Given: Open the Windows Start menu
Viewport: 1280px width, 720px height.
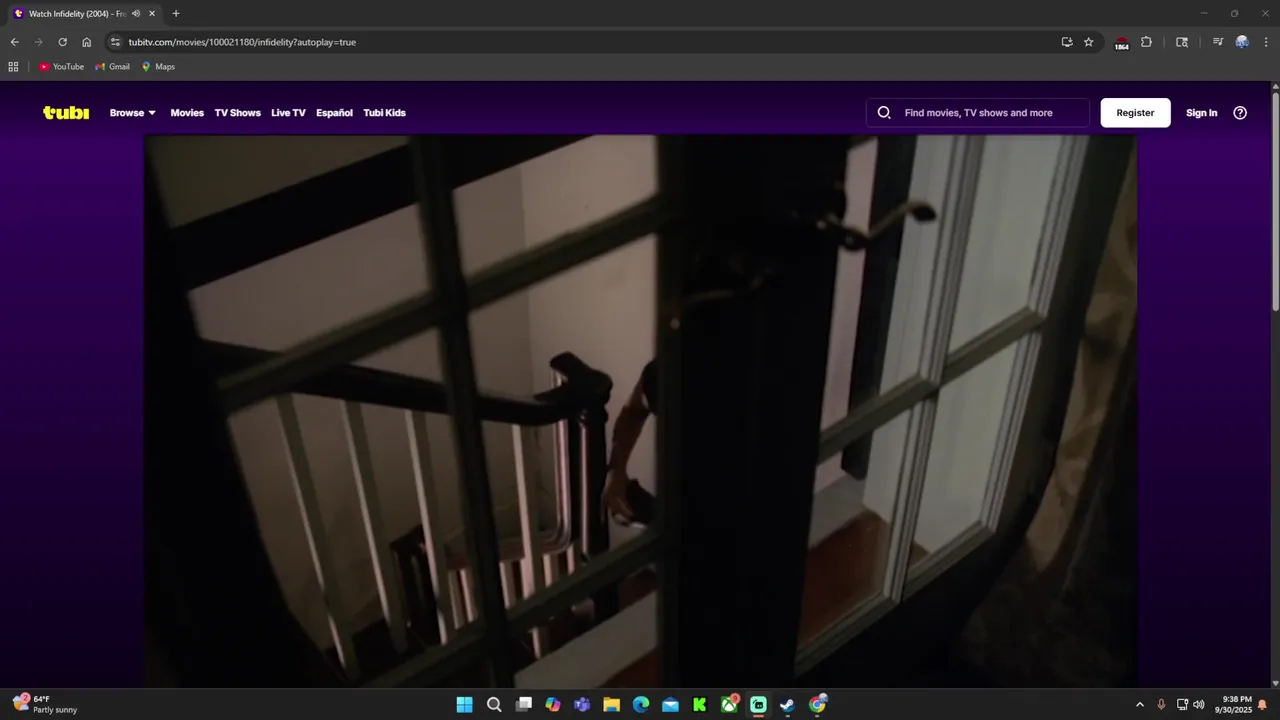Looking at the screenshot, I should [x=464, y=705].
